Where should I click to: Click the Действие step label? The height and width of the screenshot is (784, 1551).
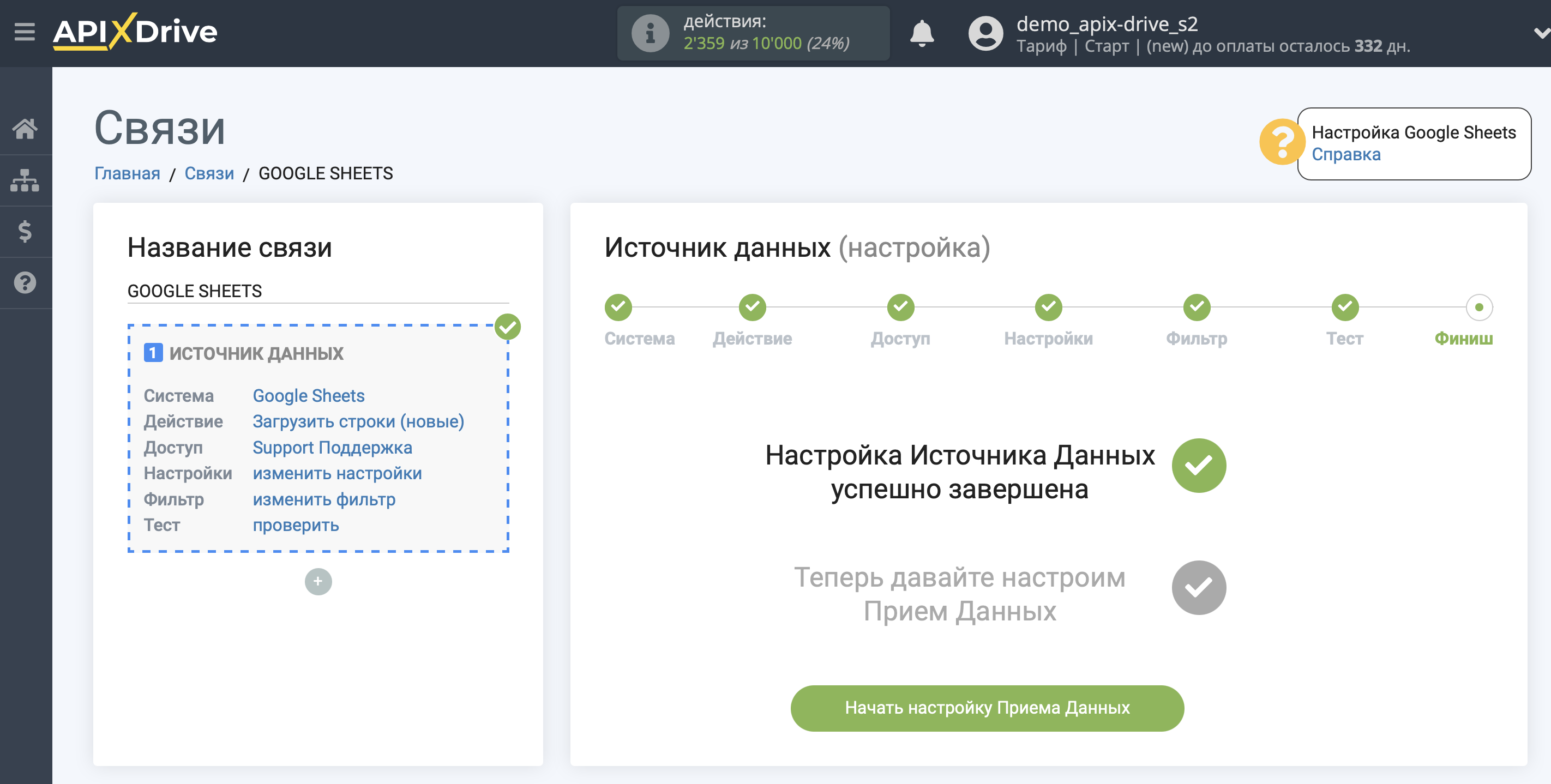[752, 339]
